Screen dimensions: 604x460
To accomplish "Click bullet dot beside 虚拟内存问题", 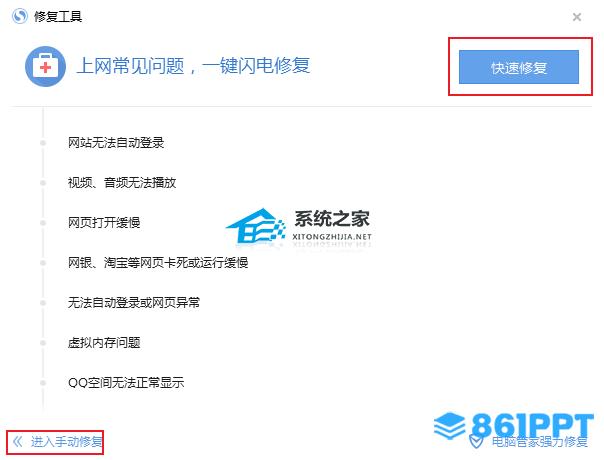I will tap(43, 343).
